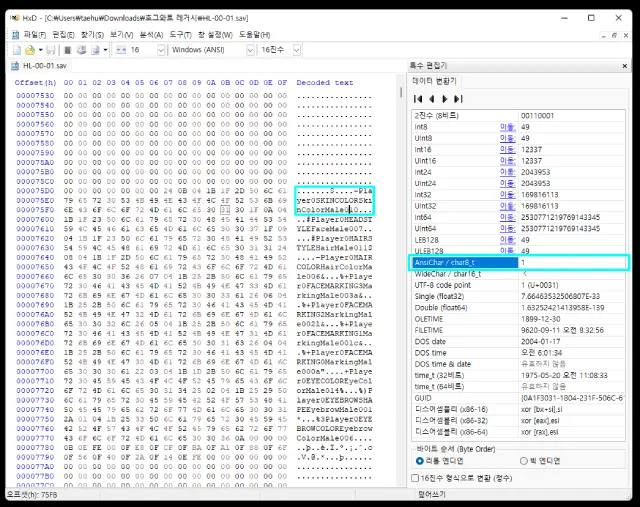This screenshot has height=507, width=640.
Task: Enable the 16진수 형식으로 변환 (정수) checkbox
Action: click(415, 478)
